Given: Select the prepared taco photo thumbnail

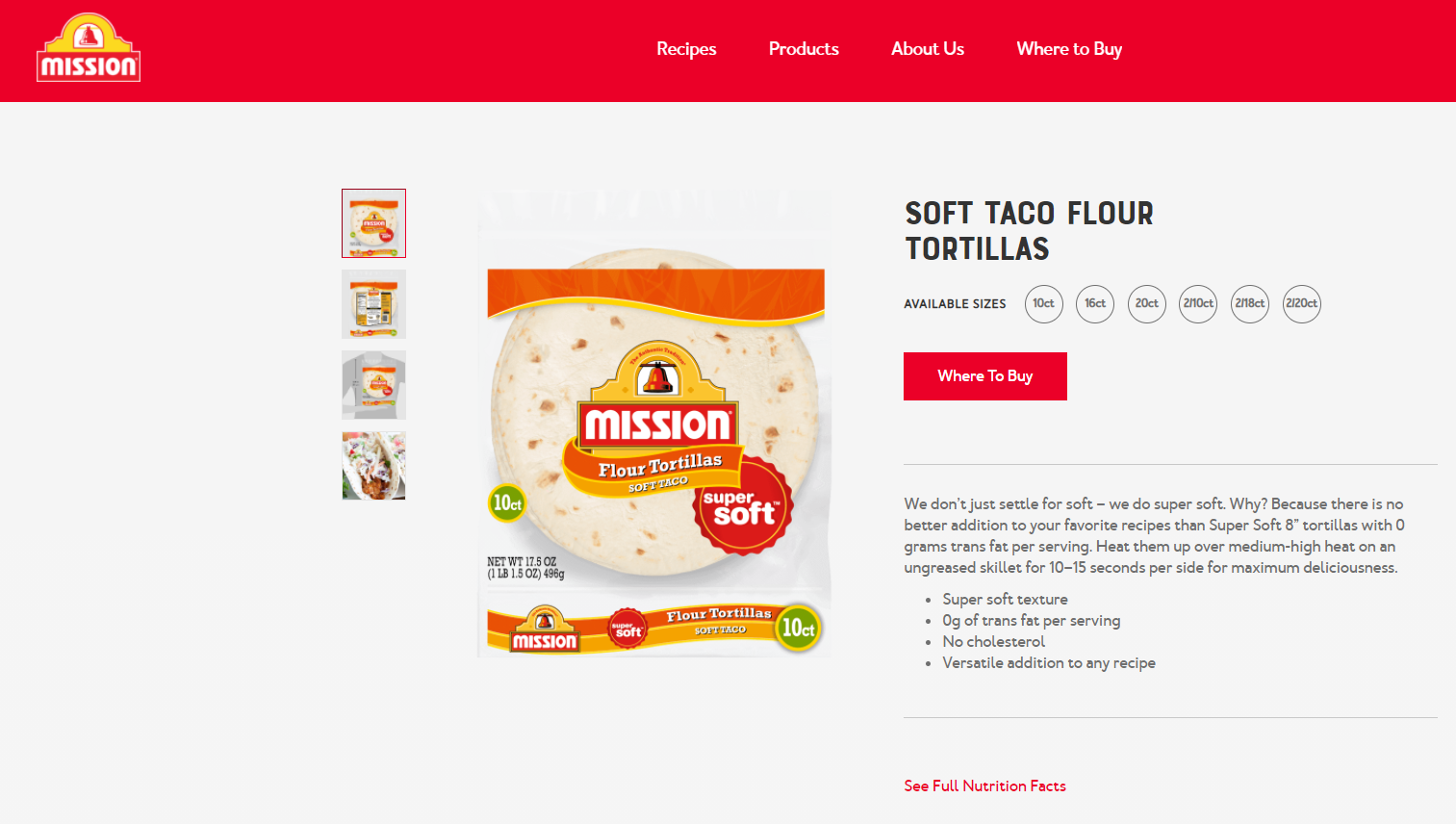Looking at the screenshot, I should (x=373, y=466).
